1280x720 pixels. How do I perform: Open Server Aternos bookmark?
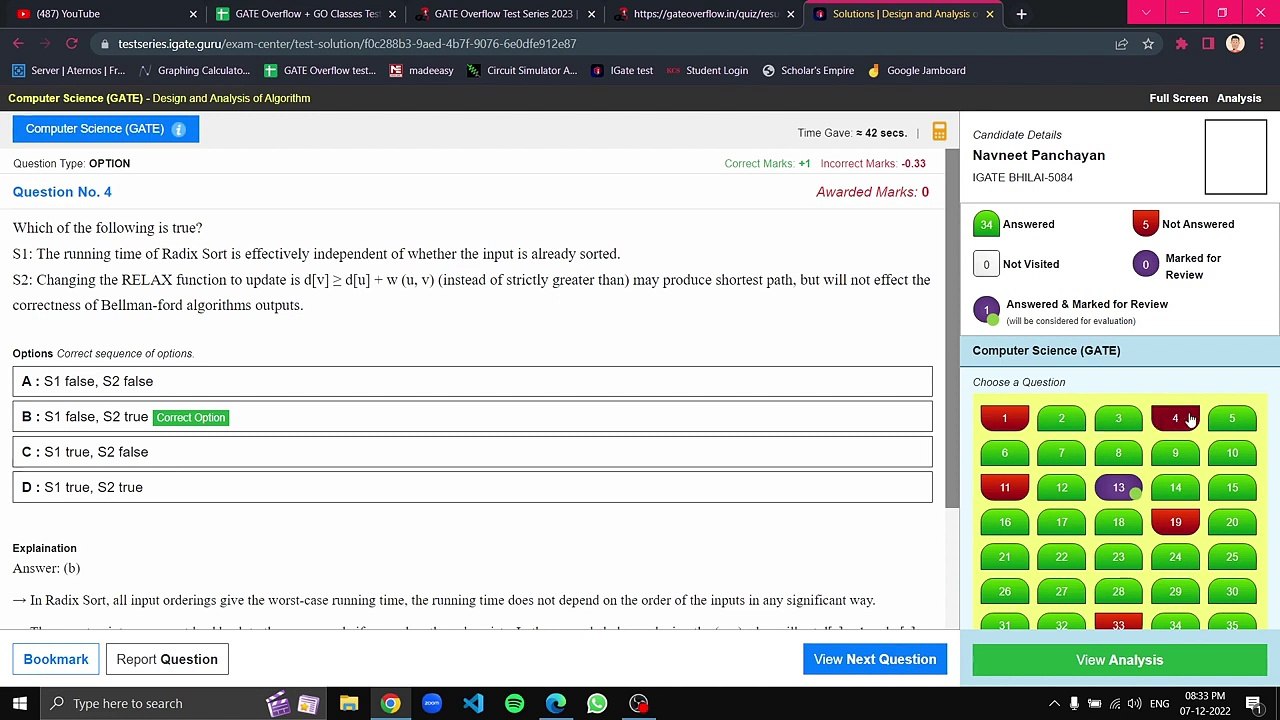point(69,71)
